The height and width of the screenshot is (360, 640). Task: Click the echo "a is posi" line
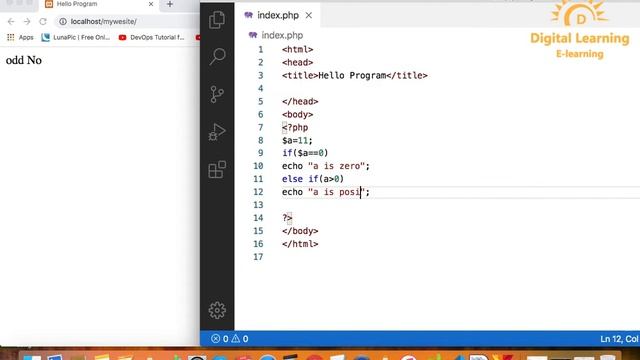click(326, 192)
